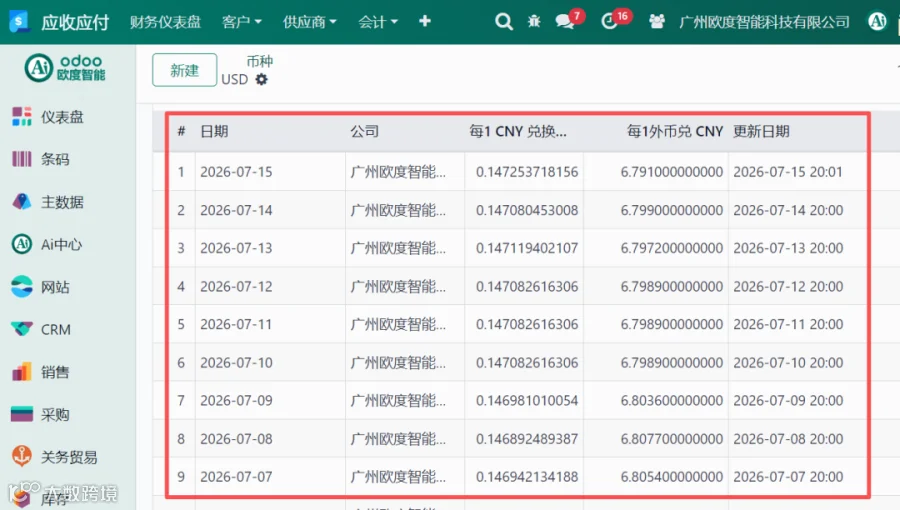This screenshot has height=510, width=900.
Task: Click rate value 0.146981010054
Action: point(527,400)
